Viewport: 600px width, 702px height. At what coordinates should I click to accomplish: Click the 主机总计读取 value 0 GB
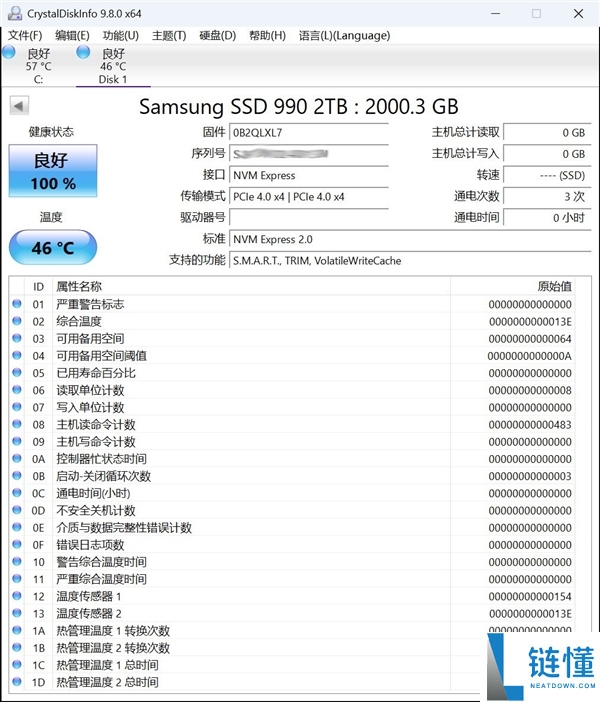[x=547, y=133]
